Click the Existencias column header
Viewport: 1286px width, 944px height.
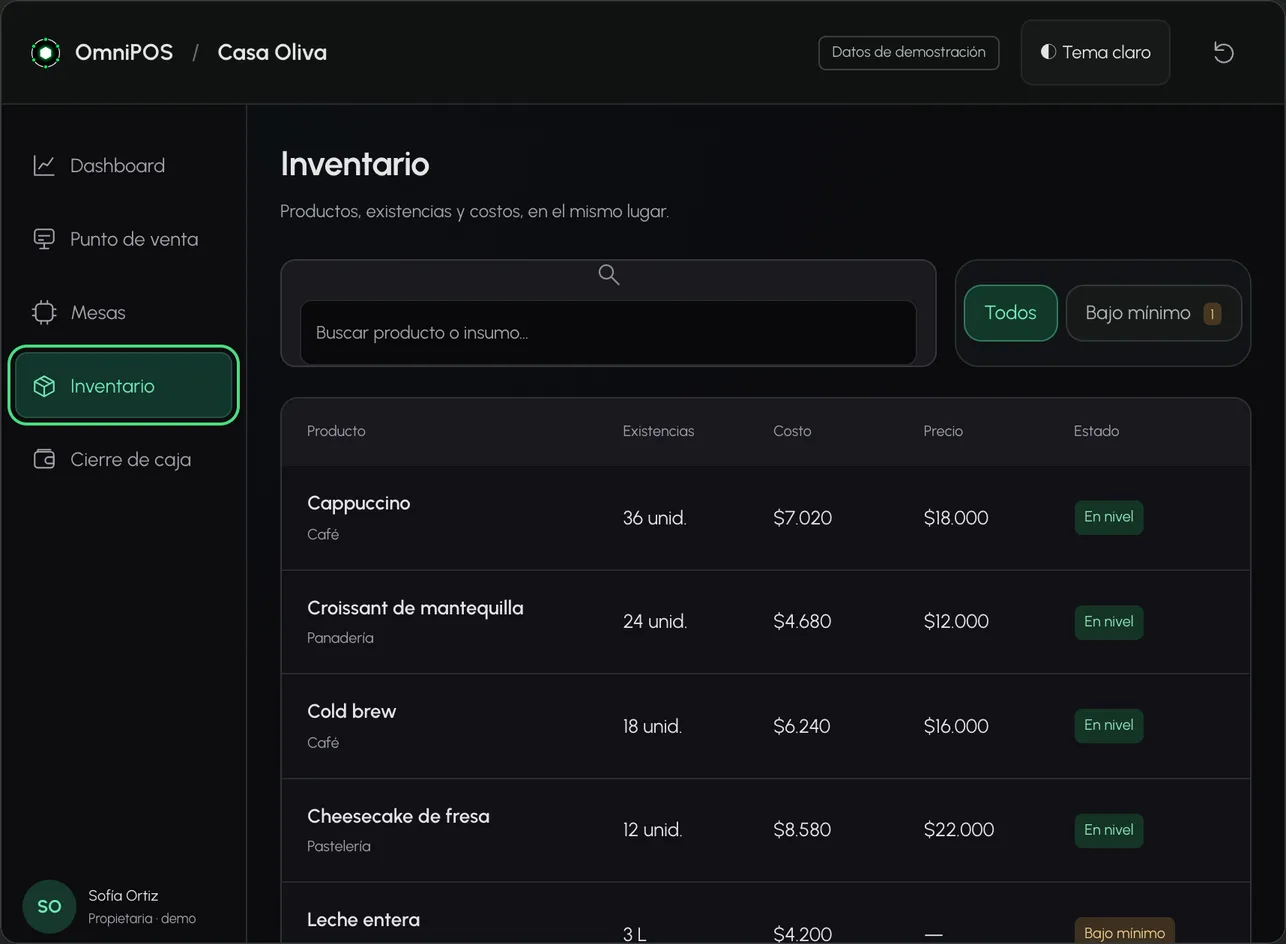pyautogui.click(x=658, y=431)
